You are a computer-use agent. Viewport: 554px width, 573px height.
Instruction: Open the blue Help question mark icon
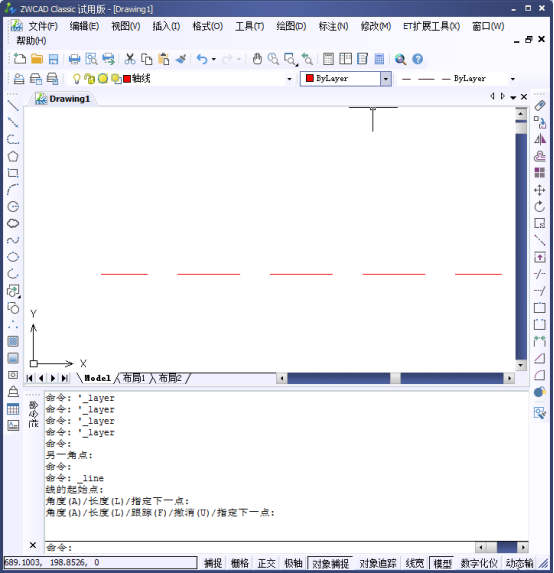pyautogui.click(x=417, y=59)
